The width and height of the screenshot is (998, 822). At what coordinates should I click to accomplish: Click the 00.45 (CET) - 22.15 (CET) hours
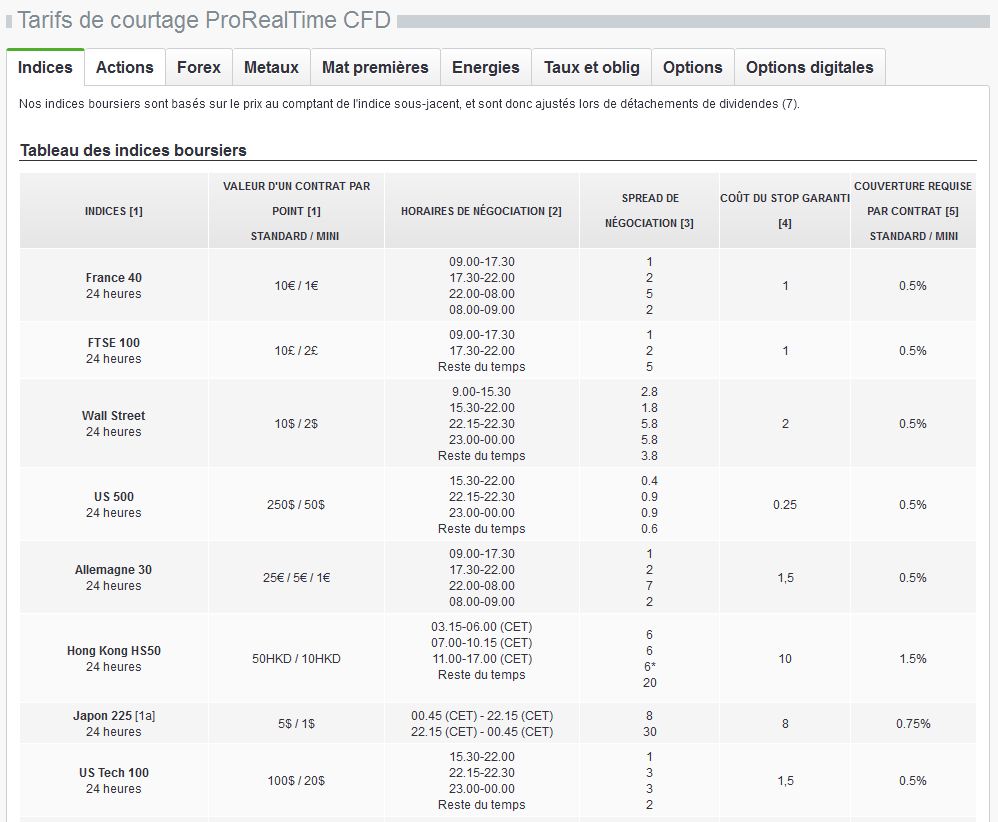pos(482,716)
